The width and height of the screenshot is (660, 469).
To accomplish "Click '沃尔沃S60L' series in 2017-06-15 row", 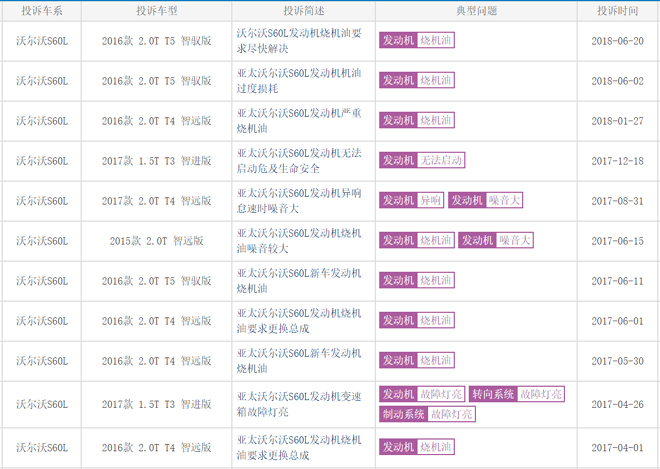I will [42, 241].
